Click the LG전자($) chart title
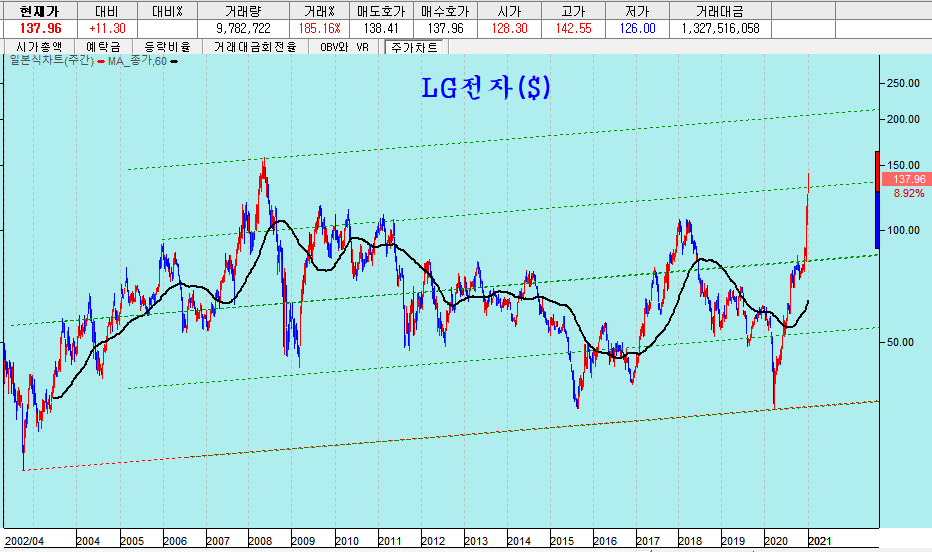This screenshot has width=932, height=552. [485, 88]
